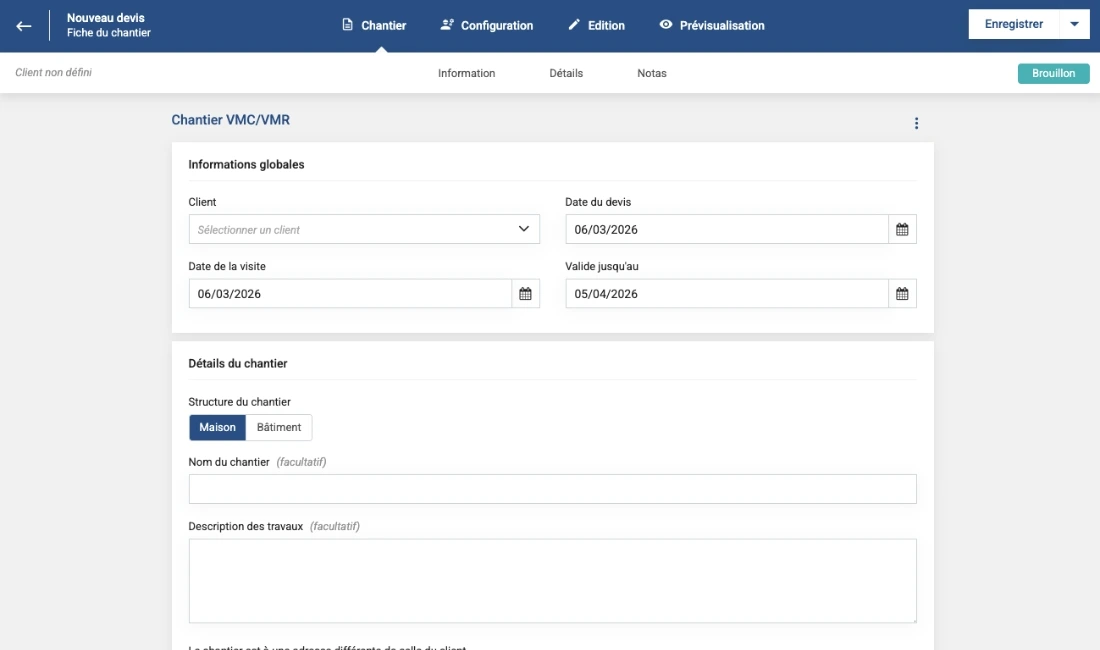Open the calendar for Valide jusqu'au
Viewport: 1100px width, 650px height.
pos(902,294)
